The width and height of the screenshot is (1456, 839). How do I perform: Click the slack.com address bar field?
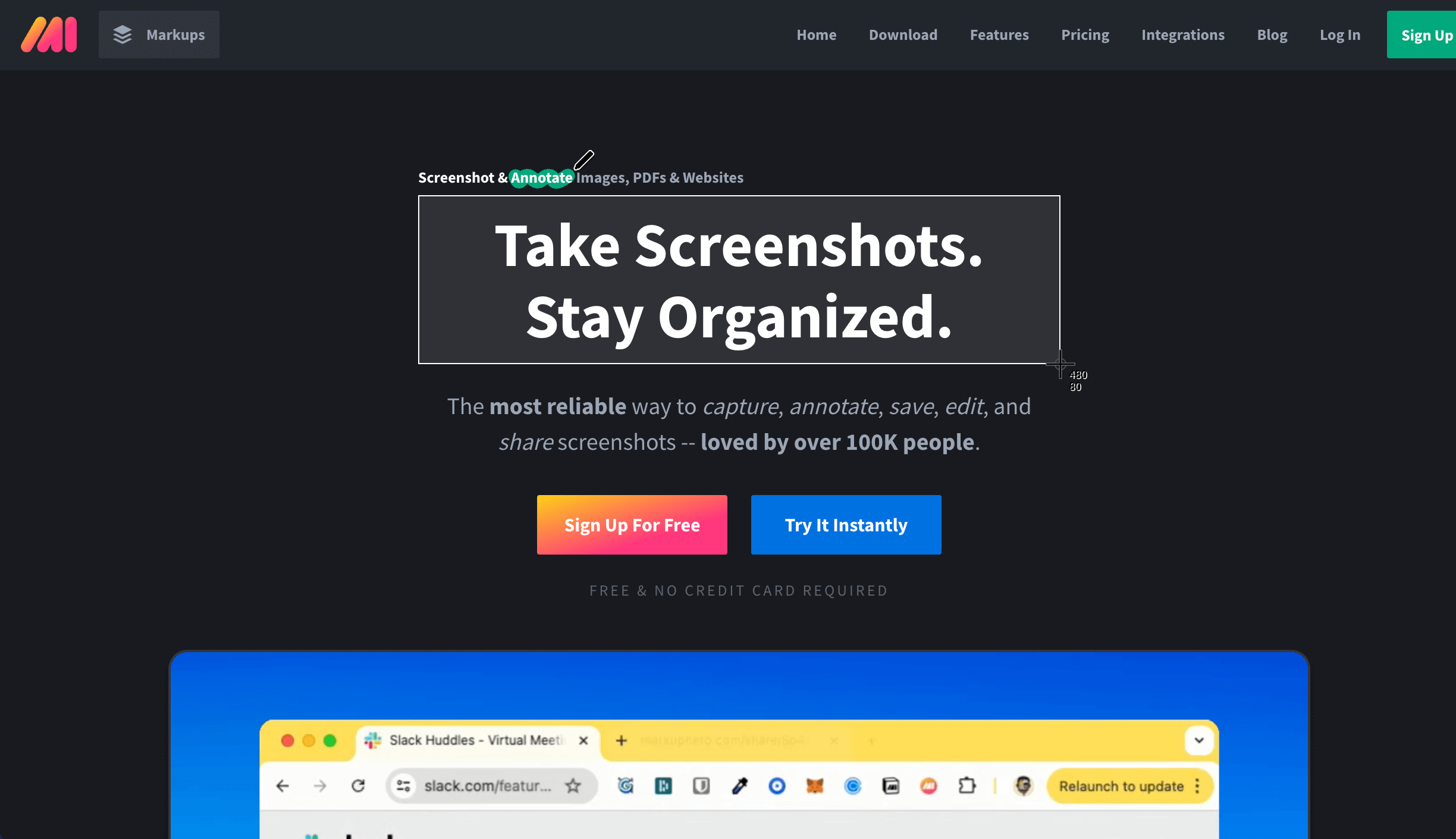point(488,786)
